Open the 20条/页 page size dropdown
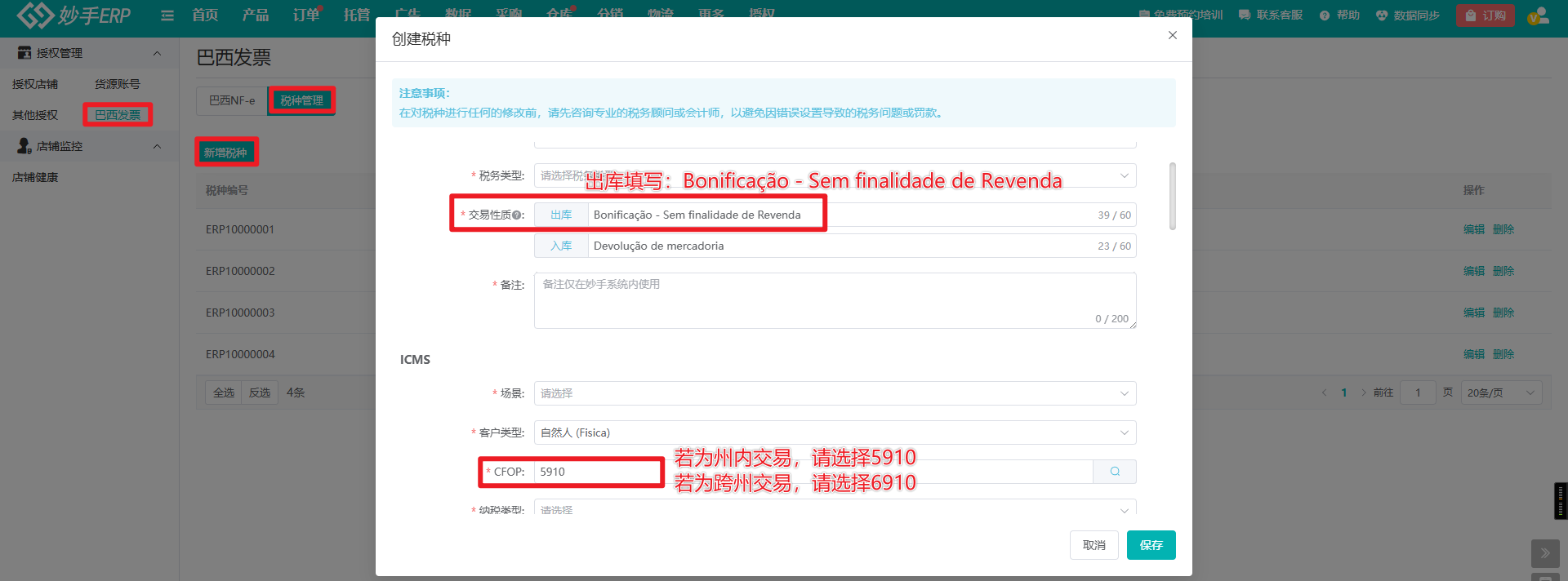This screenshot has width=1568, height=581. 1501,393
